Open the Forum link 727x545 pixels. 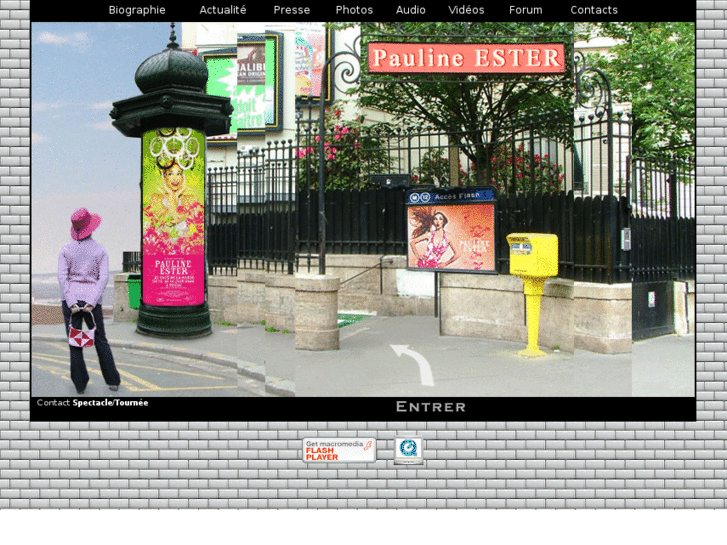click(x=525, y=10)
